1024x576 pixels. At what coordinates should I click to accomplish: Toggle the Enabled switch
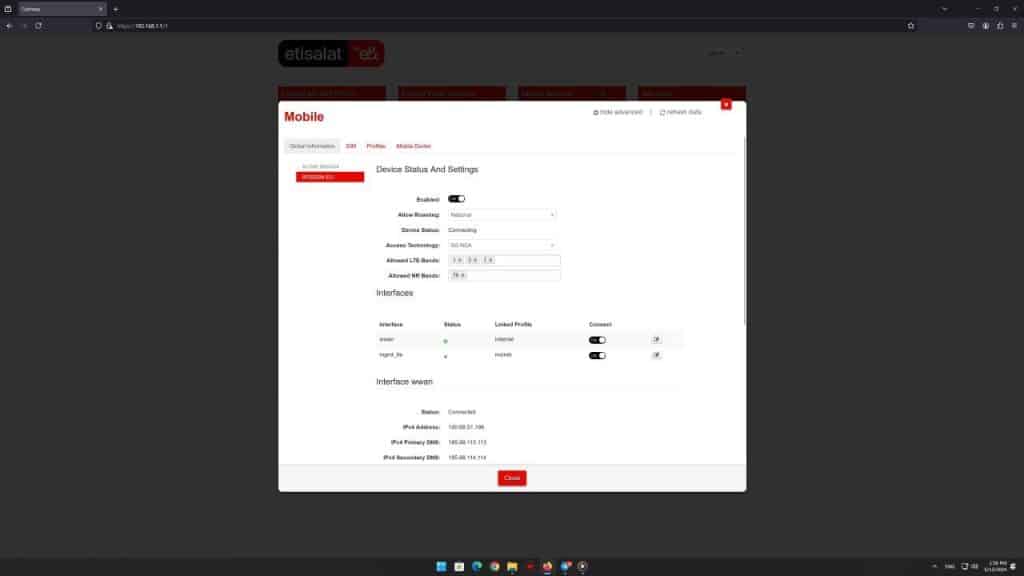coord(456,199)
